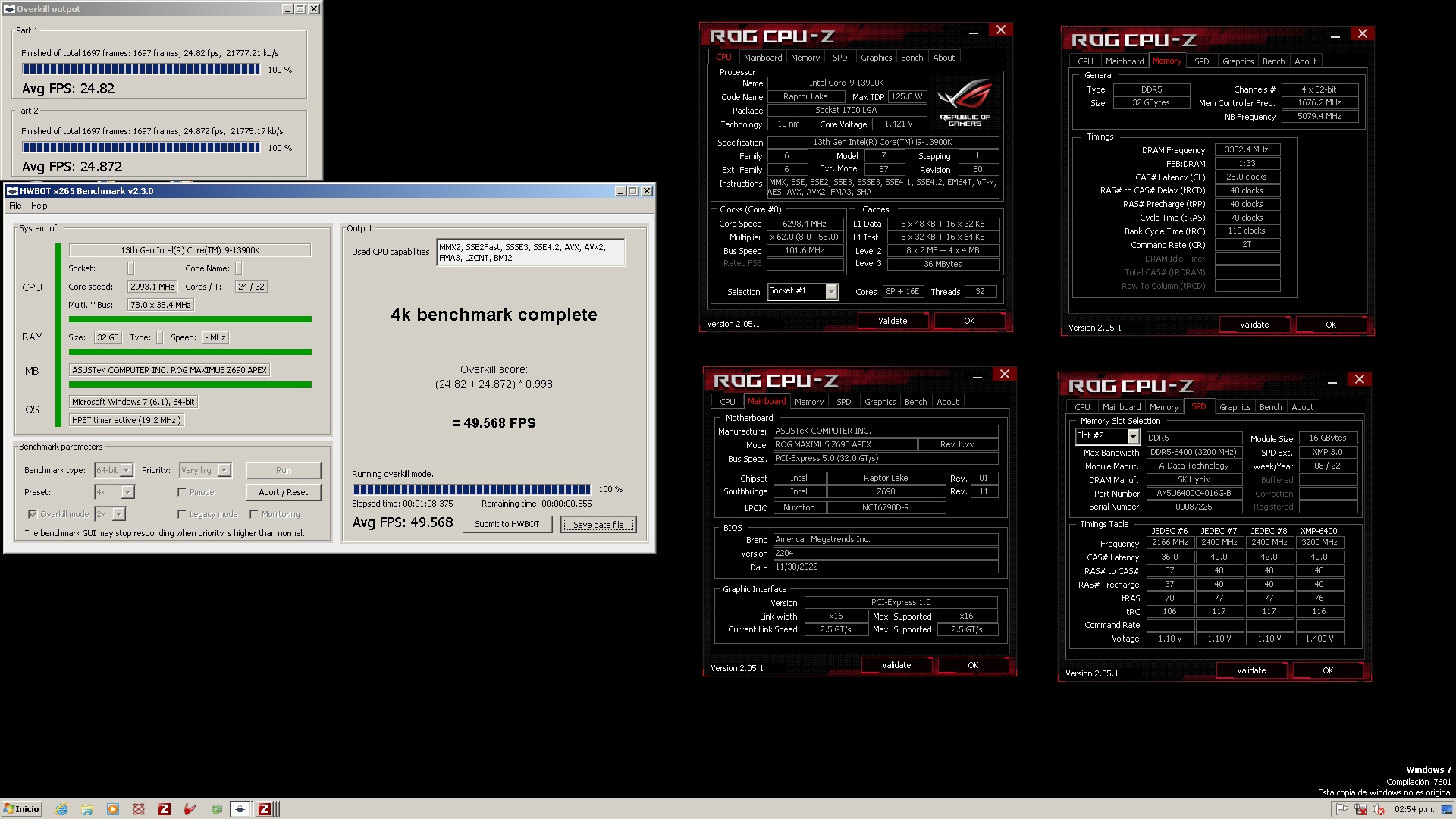Click the taskbar clock 02:54 p.m.

pyautogui.click(x=1414, y=809)
